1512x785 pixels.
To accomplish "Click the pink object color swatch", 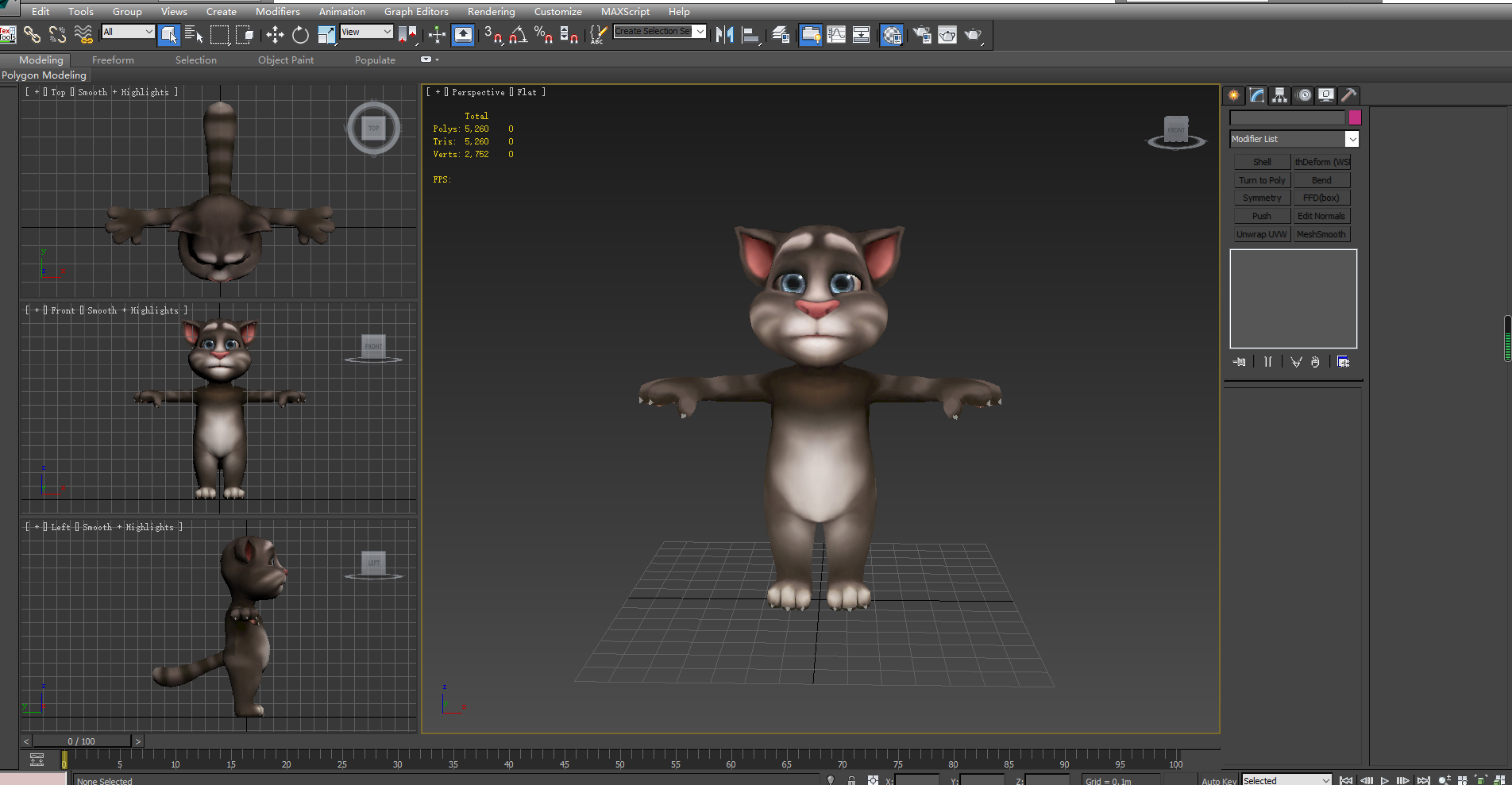I will click(1355, 117).
